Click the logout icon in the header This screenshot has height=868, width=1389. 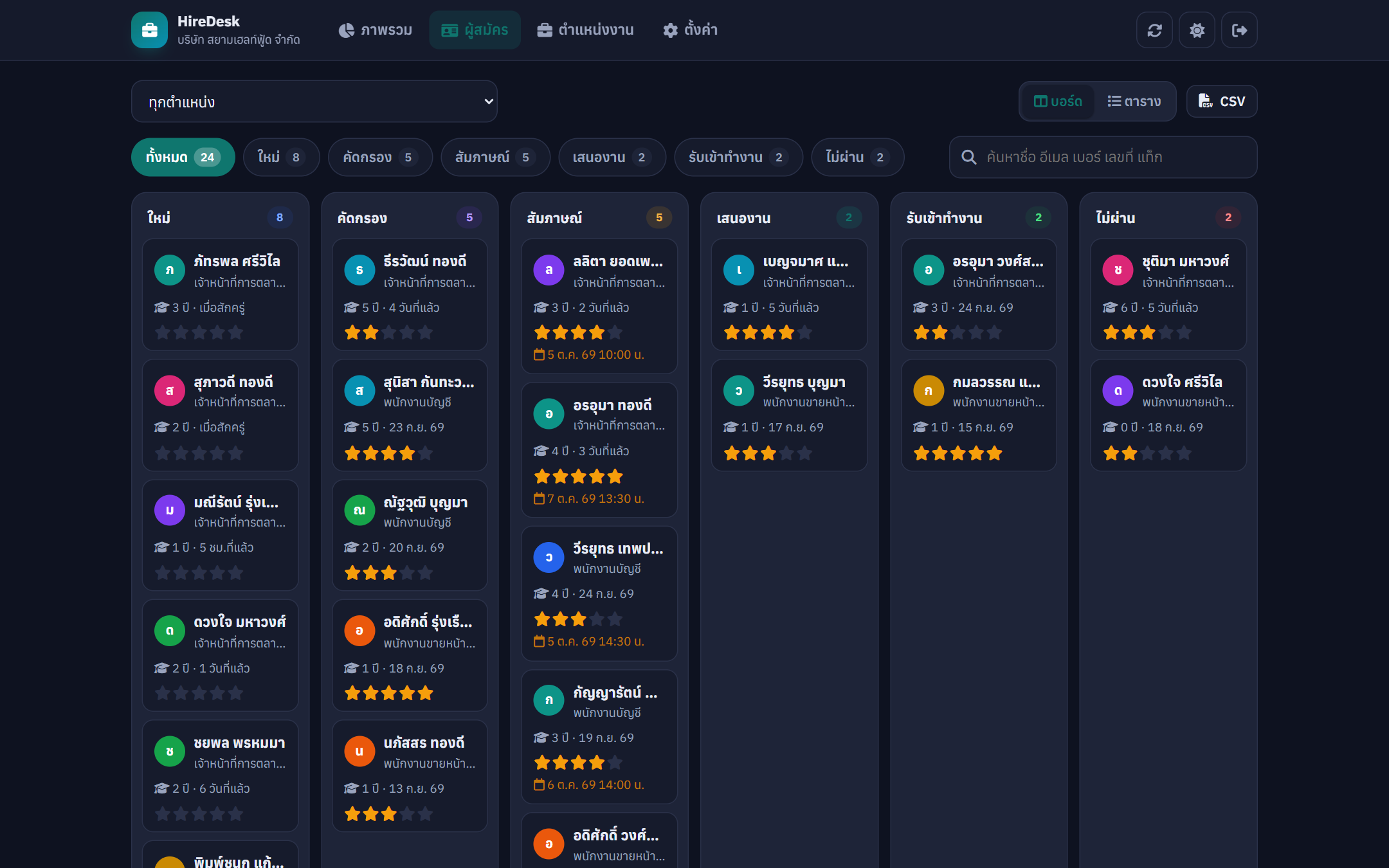(x=1239, y=30)
